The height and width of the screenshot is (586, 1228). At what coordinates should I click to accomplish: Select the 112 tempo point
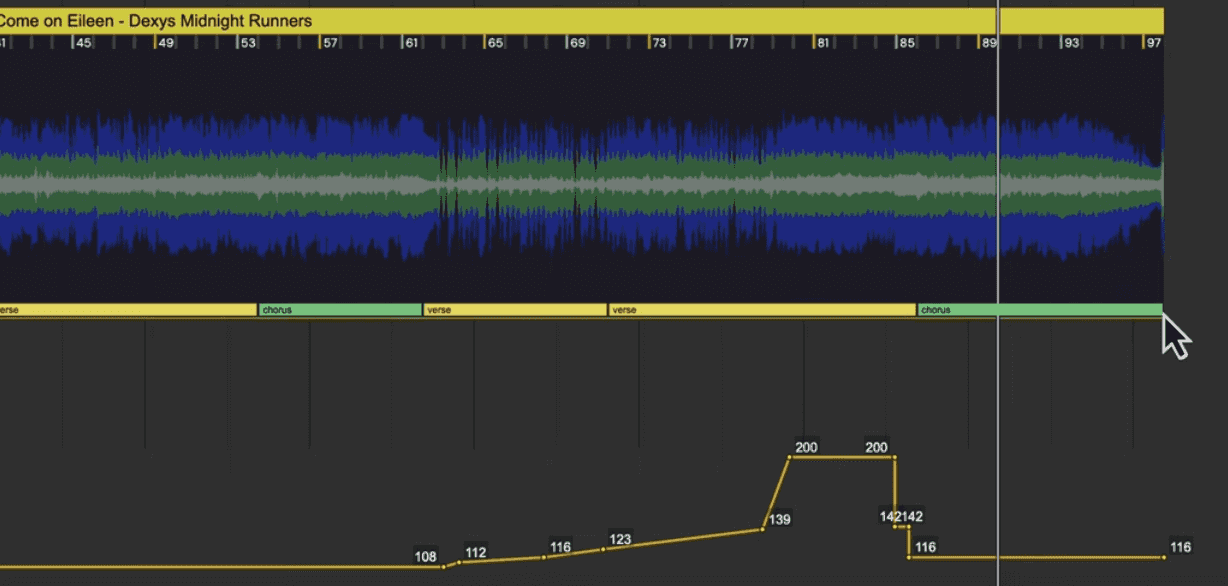tap(460, 562)
